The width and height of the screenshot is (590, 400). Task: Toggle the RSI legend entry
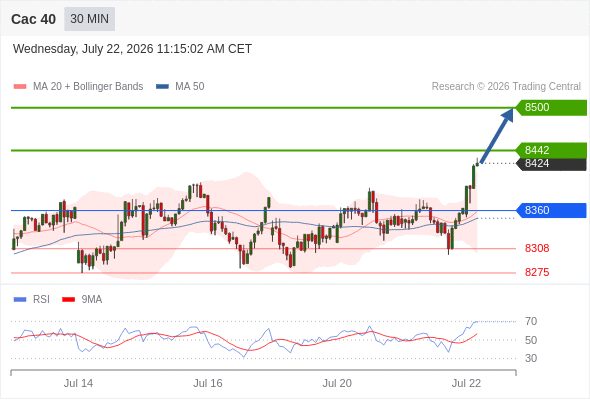[32, 299]
